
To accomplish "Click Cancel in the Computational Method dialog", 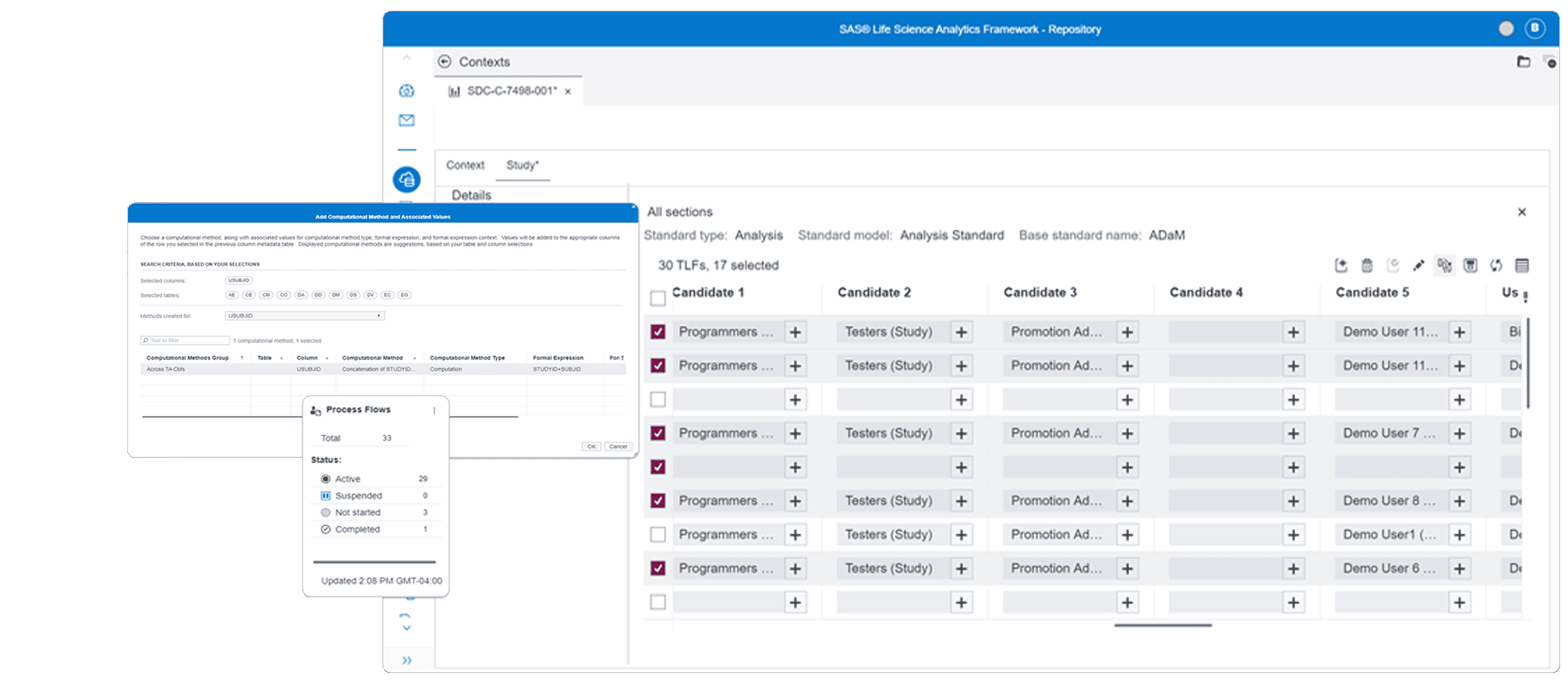I will pos(618,447).
